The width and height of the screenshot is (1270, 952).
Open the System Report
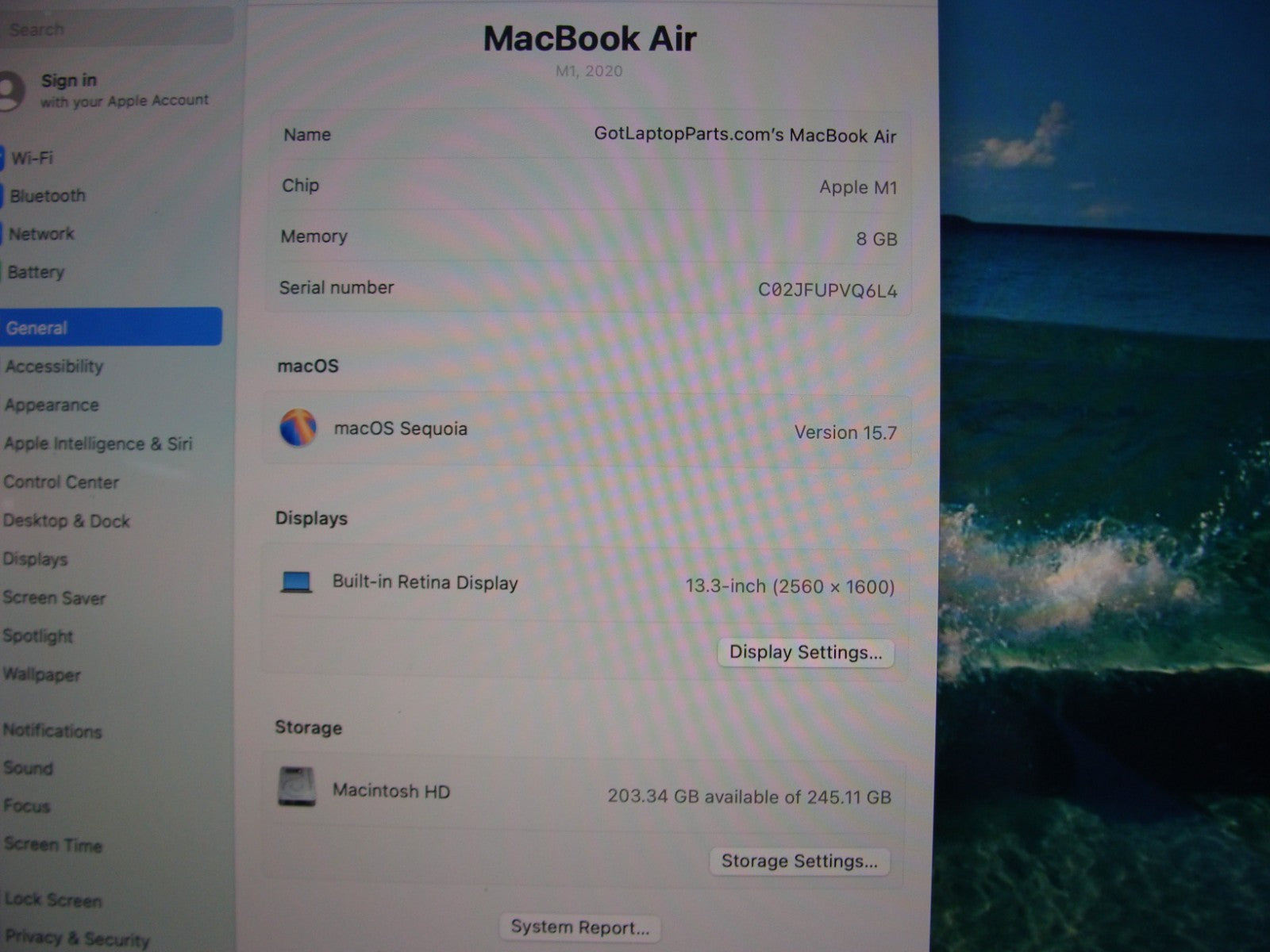[x=579, y=927]
